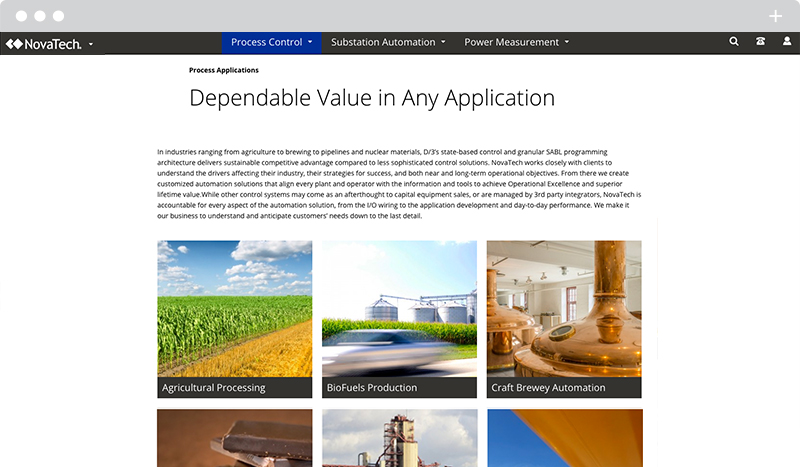This screenshot has height=467, width=800.
Task: Click the grain silos thumbnail image
Action: (399, 309)
